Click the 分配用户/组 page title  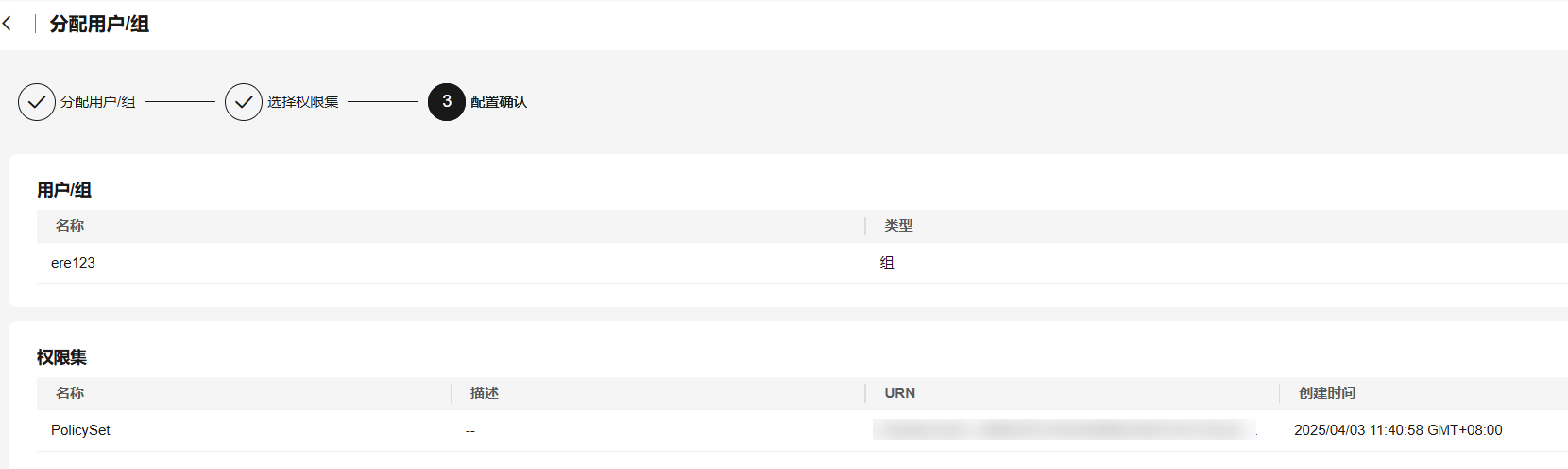pyautogui.click(x=99, y=24)
